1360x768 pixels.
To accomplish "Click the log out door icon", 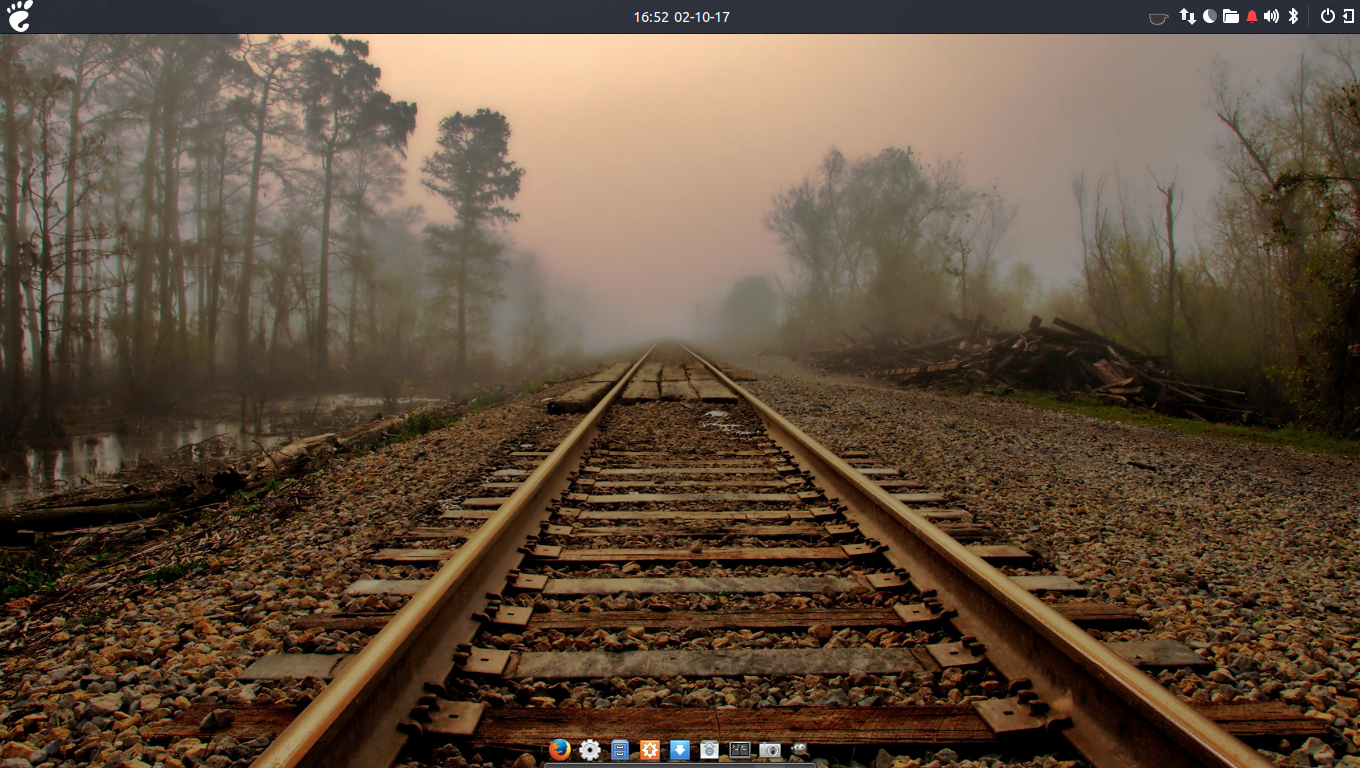I will tap(1347, 16).
